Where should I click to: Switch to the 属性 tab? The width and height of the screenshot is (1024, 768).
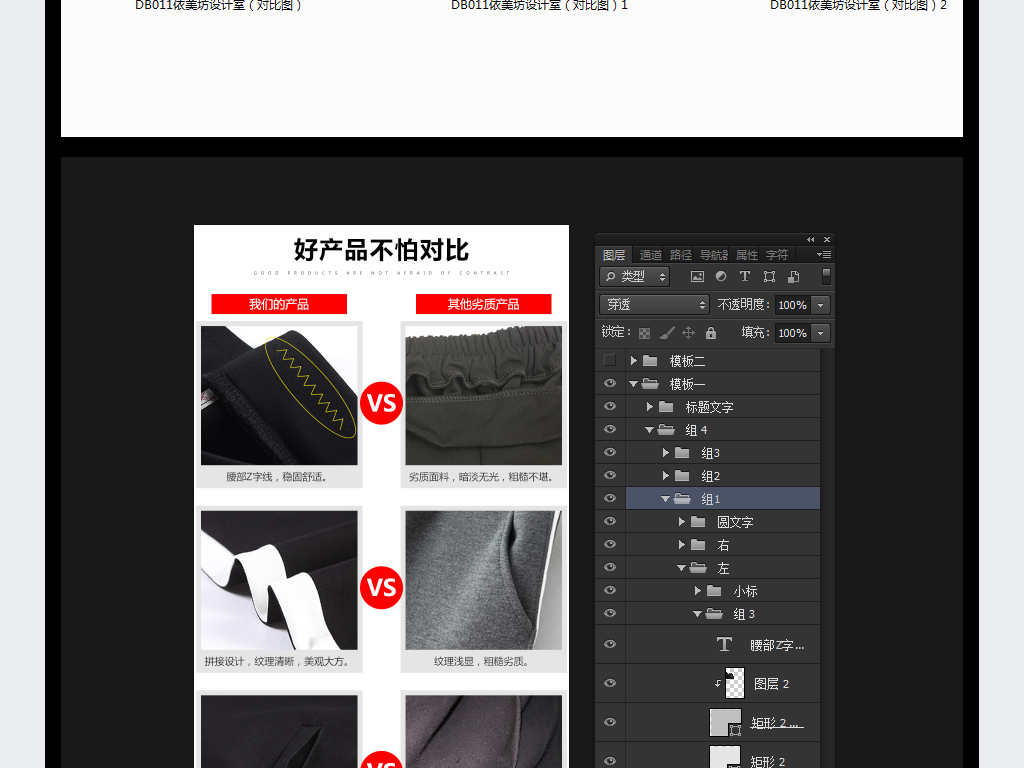tap(747, 255)
